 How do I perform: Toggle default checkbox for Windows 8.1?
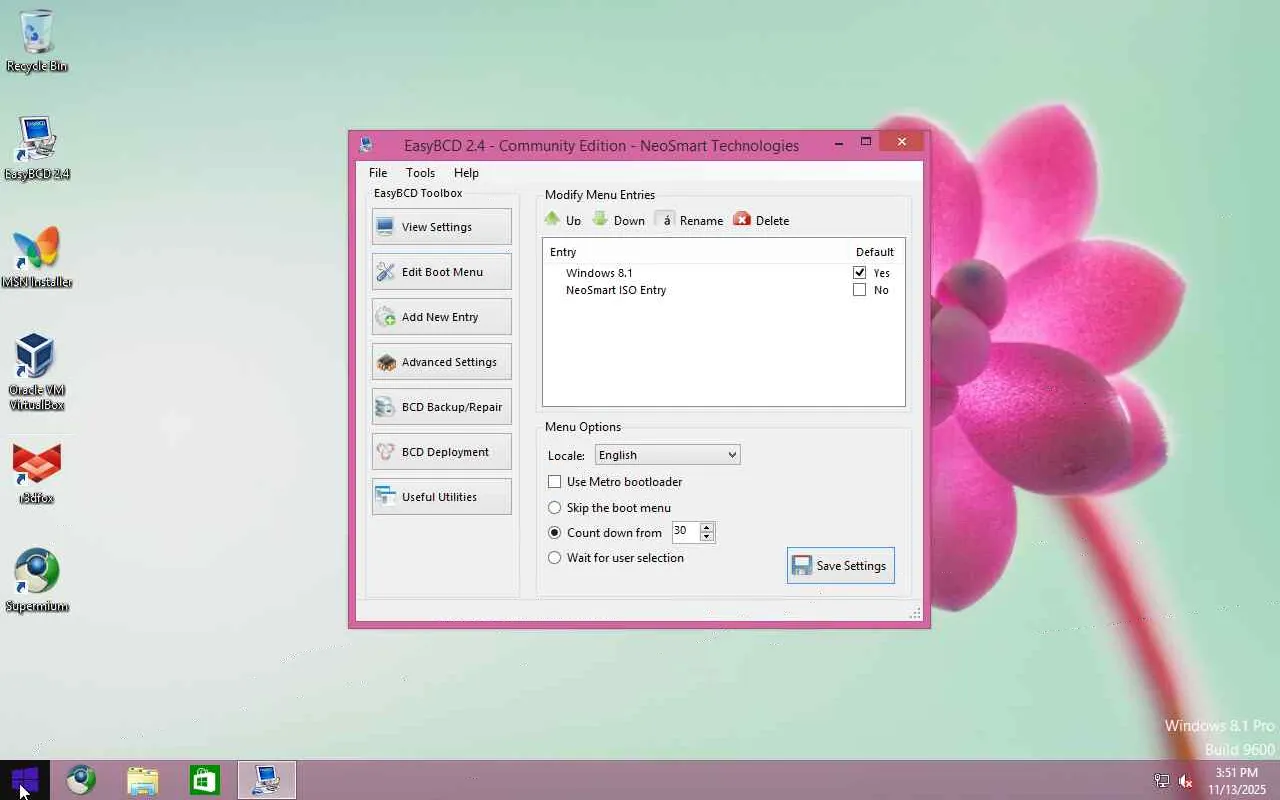pos(859,273)
